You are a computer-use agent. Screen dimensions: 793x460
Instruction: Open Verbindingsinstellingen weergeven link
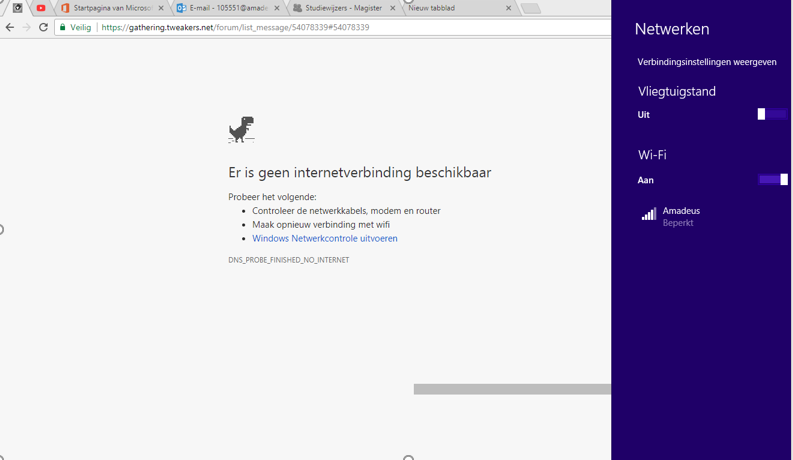point(707,62)
